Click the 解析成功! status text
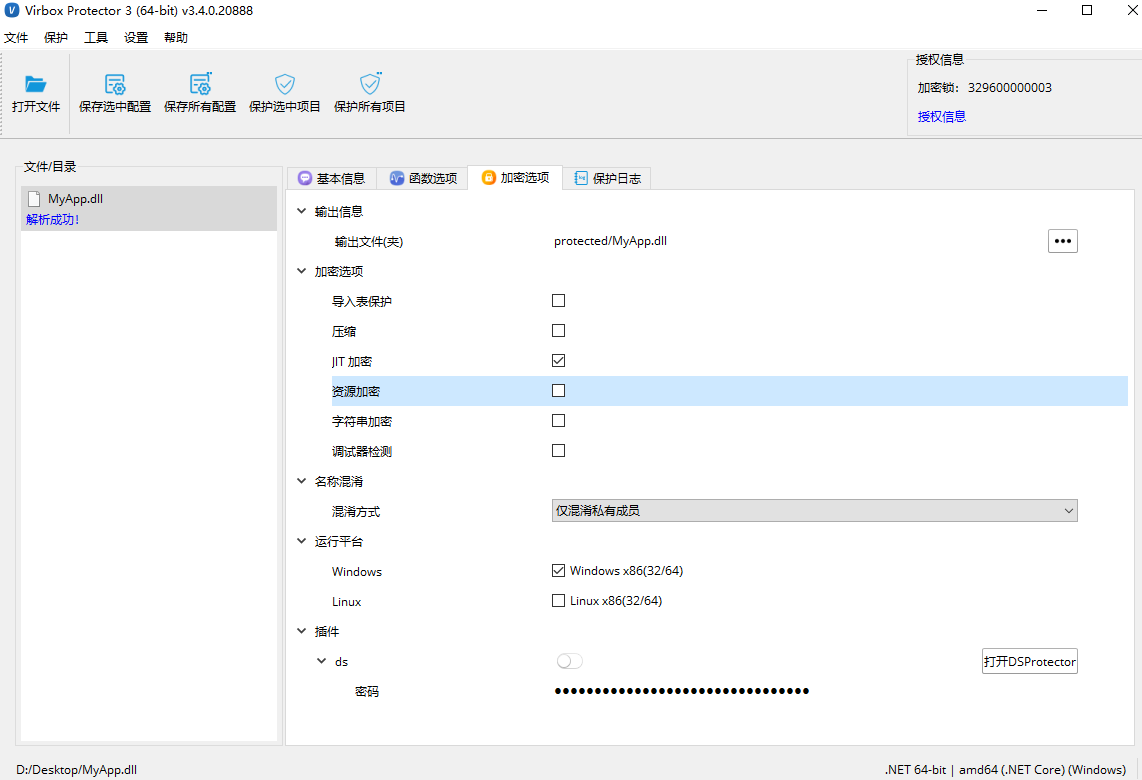This screenshot has height=780, width=1142. [52, 219]
